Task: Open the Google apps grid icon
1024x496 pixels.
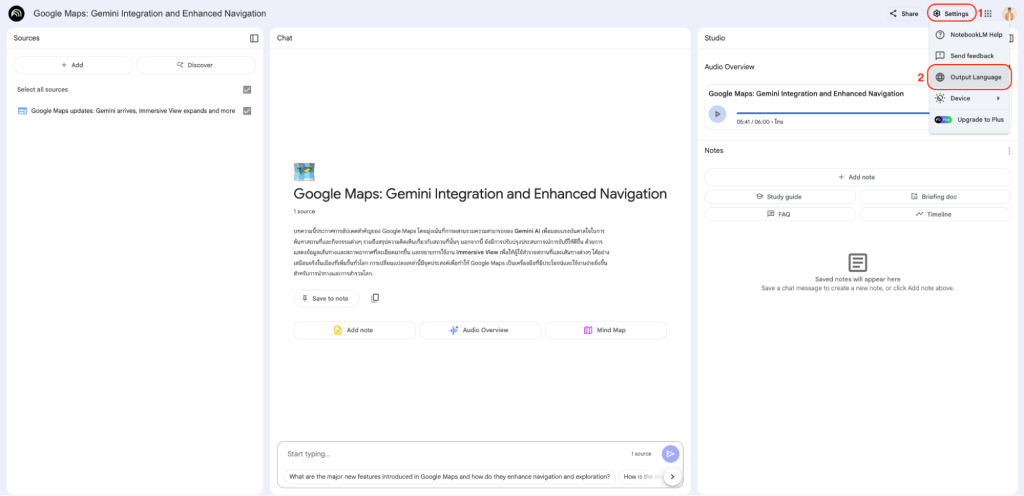Action: pos(988,13)
